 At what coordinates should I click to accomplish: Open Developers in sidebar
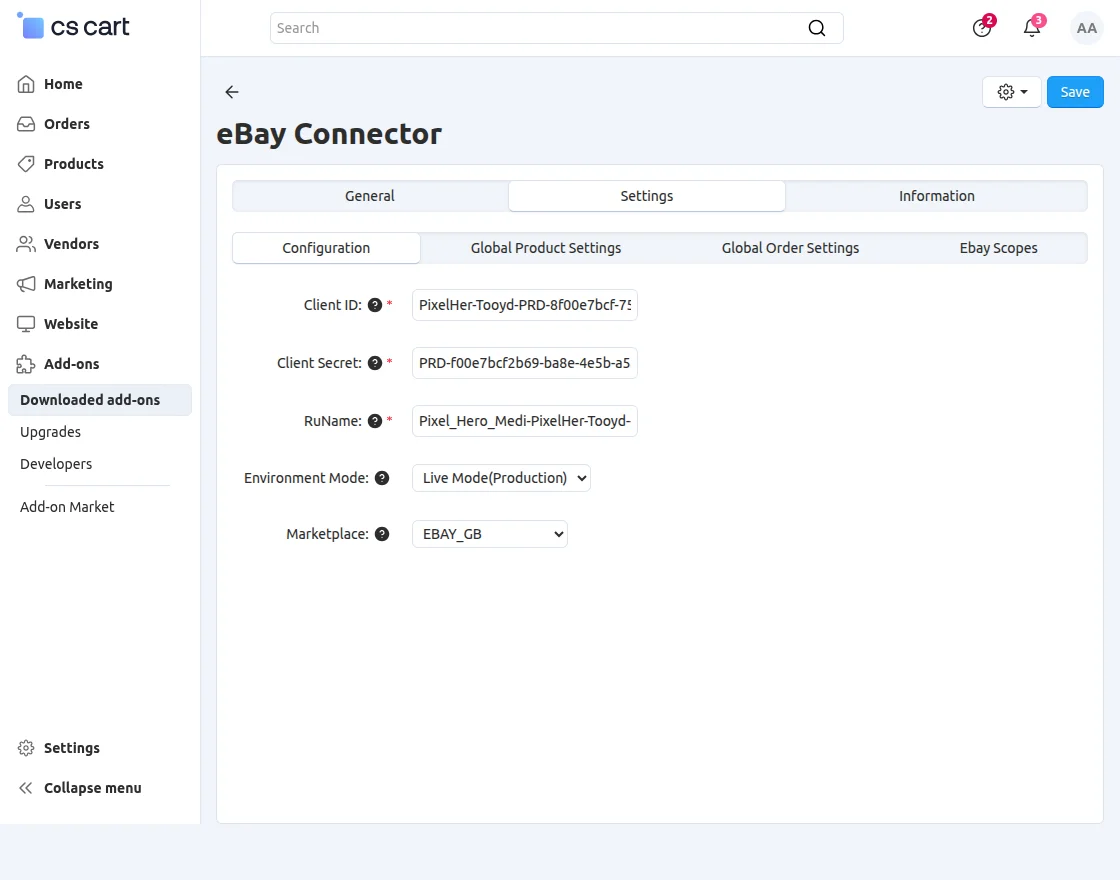(56, 464)
